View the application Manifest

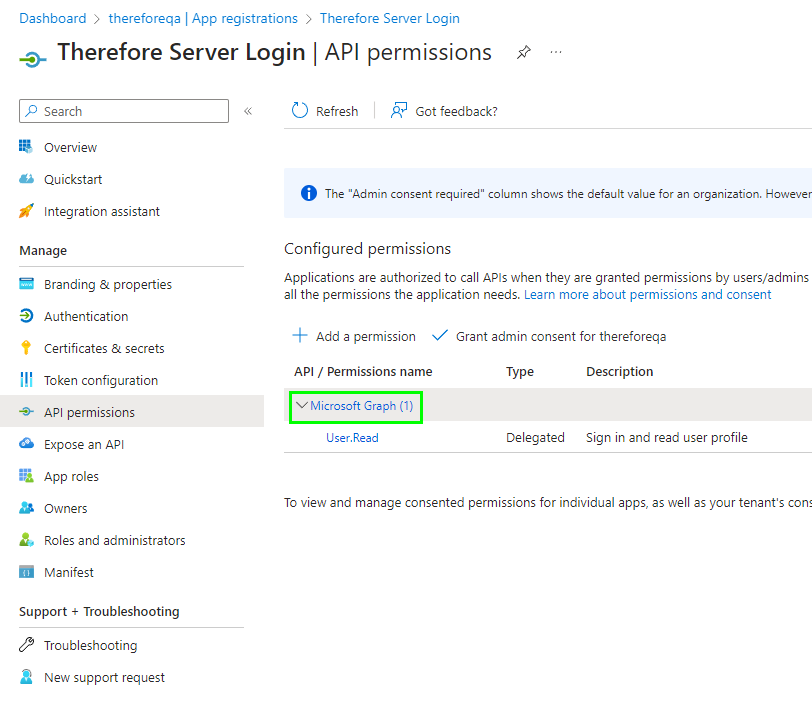(x=66, y=572)
